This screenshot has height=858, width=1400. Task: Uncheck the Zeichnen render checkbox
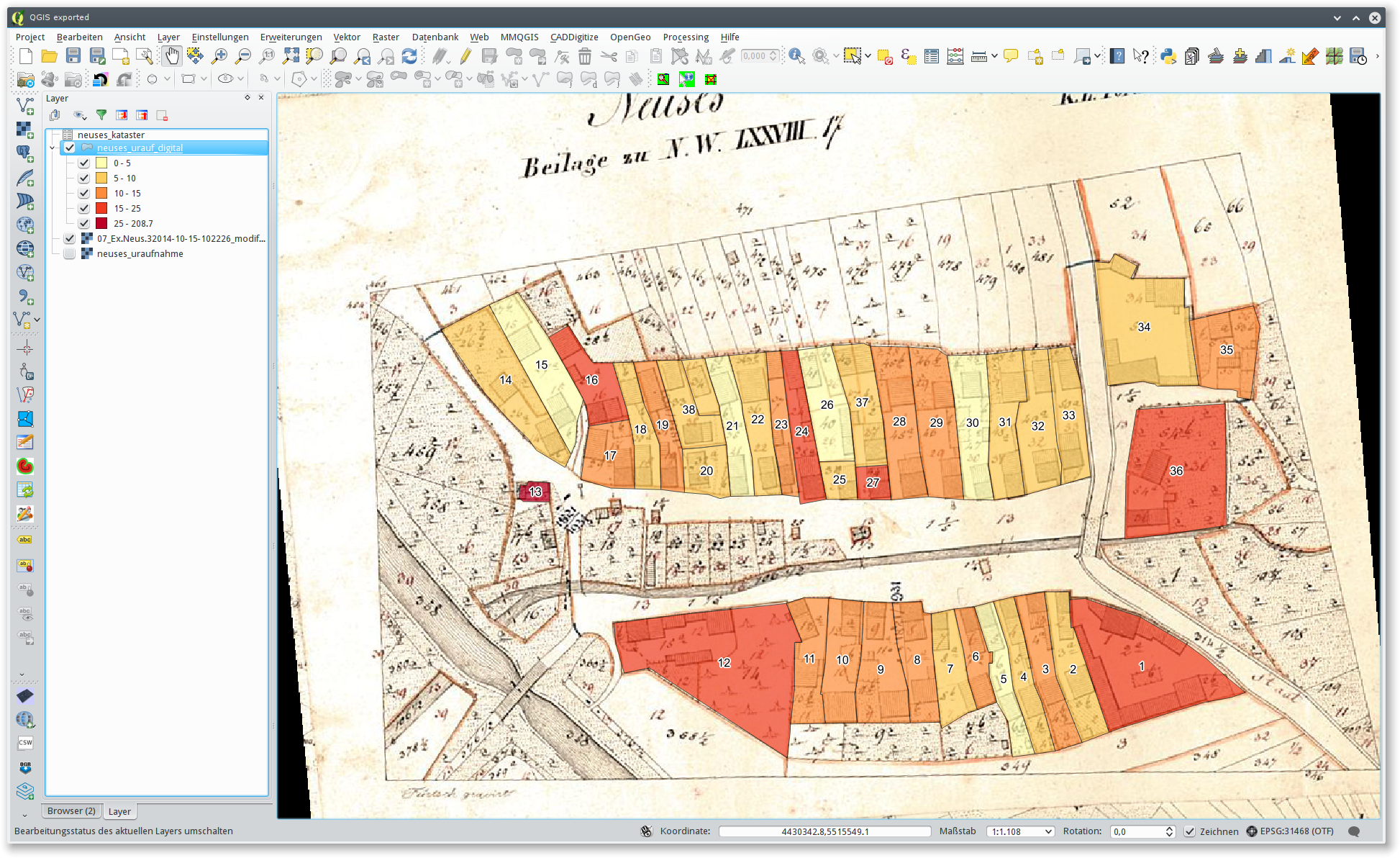pyautogui.click(x=1190, y=831)
